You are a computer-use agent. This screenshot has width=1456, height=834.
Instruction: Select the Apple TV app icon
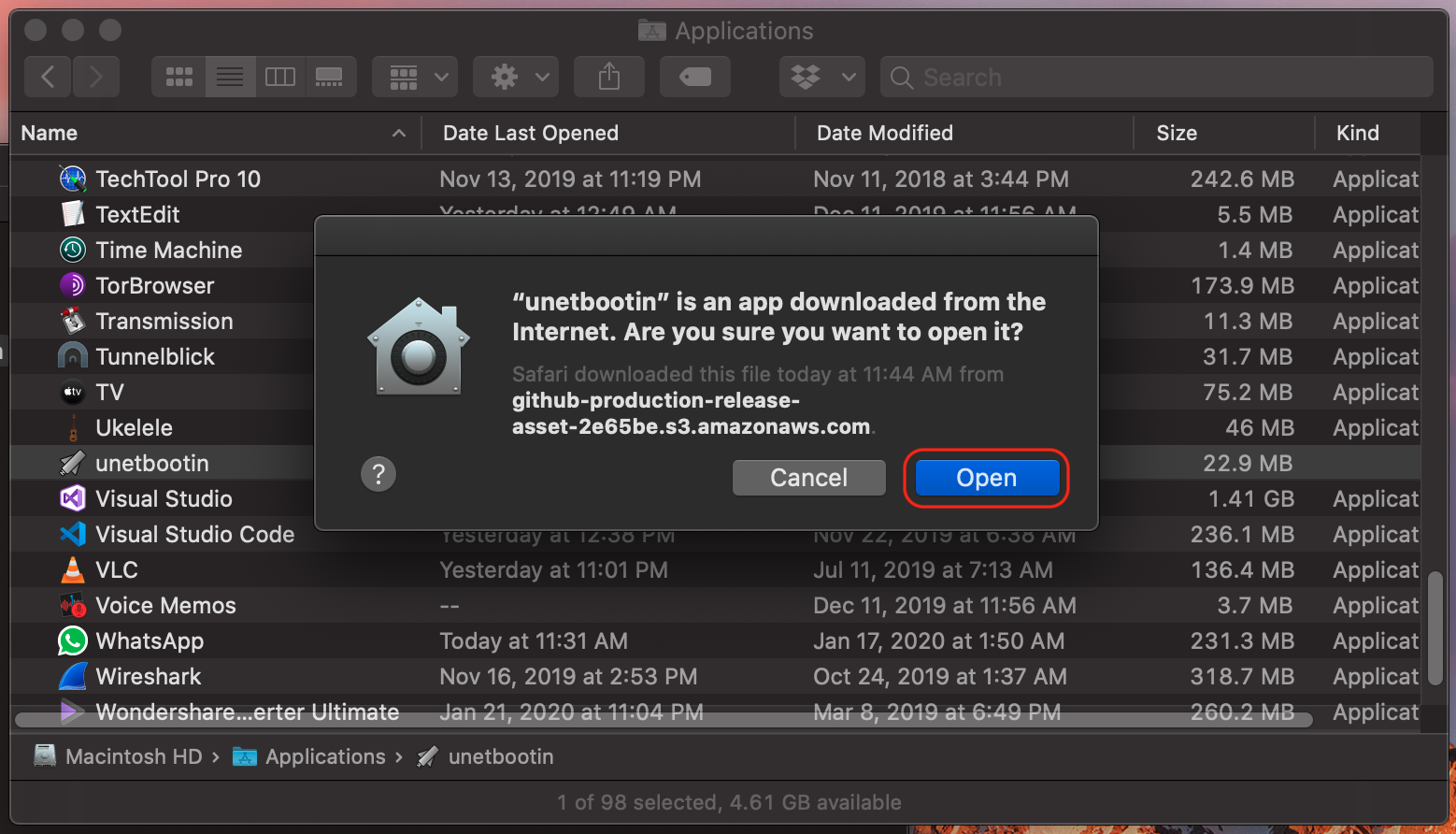pyautogui.click(x=73, y=392)
